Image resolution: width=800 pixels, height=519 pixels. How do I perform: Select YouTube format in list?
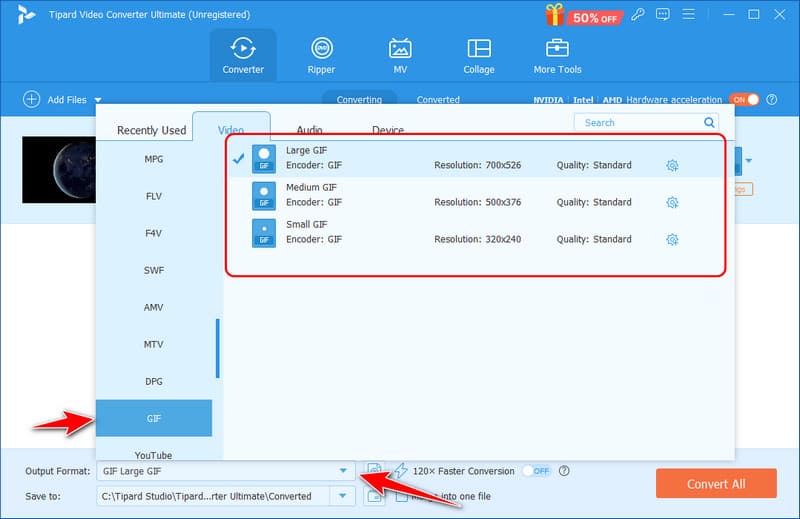154,454
